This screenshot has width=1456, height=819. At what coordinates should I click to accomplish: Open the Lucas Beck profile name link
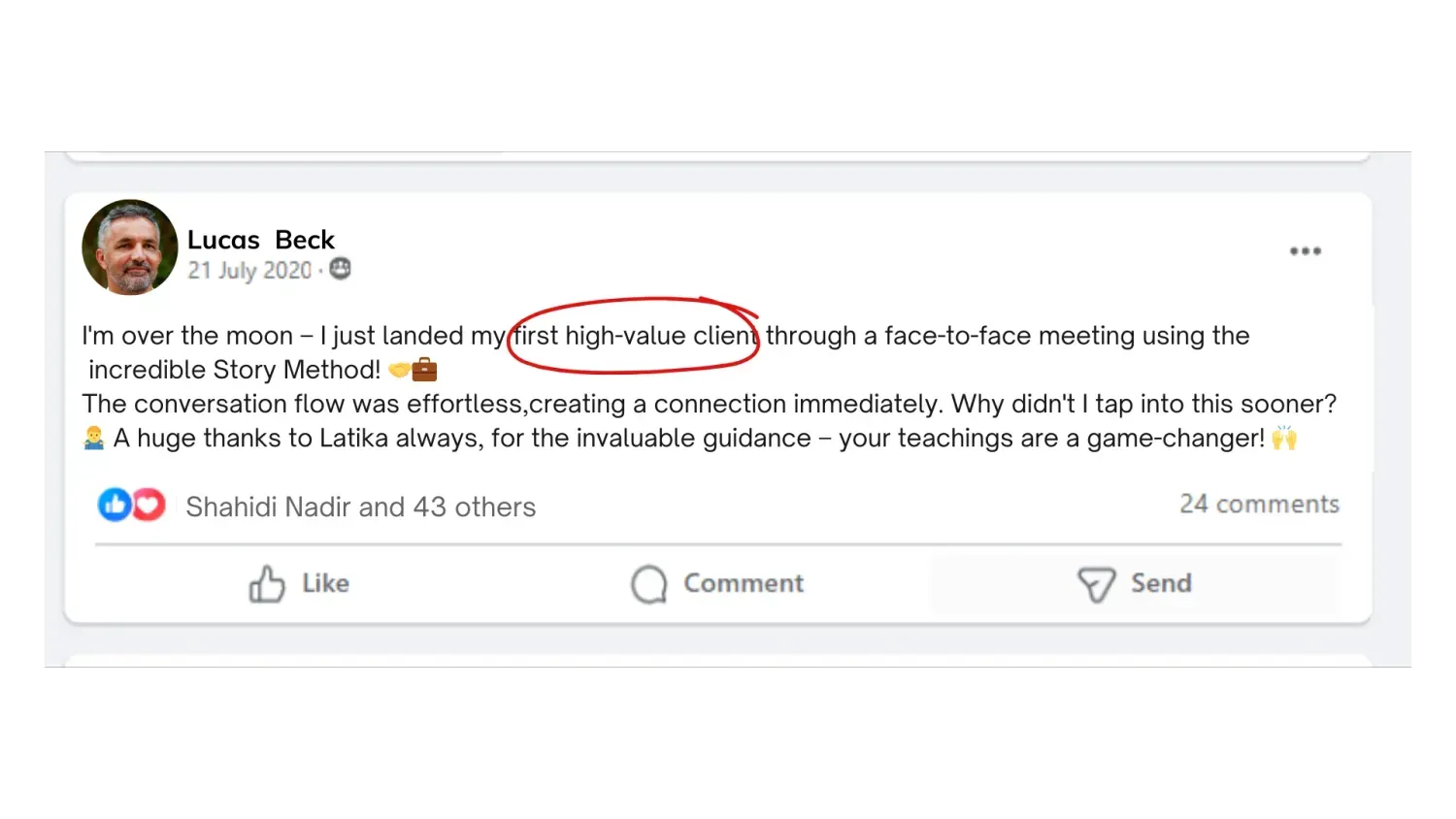(x=260, y=240)
